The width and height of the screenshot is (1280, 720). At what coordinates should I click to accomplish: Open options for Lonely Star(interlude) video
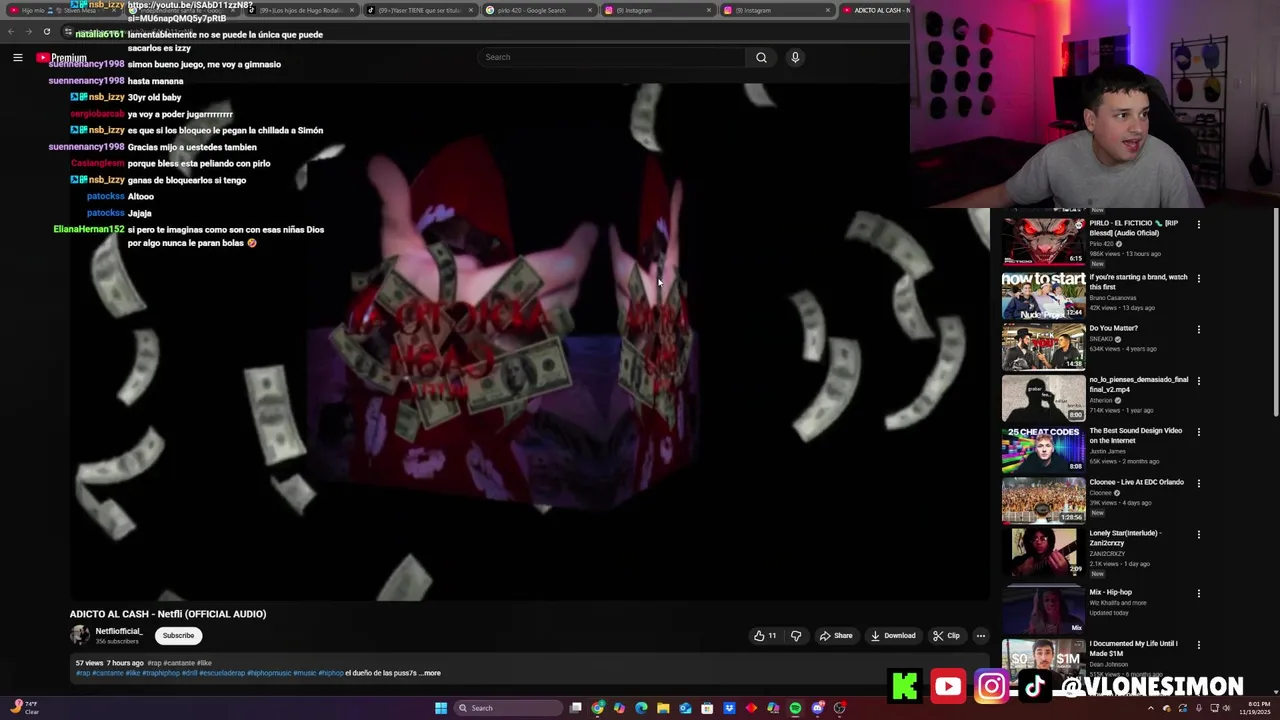(x=1198, y=534)
